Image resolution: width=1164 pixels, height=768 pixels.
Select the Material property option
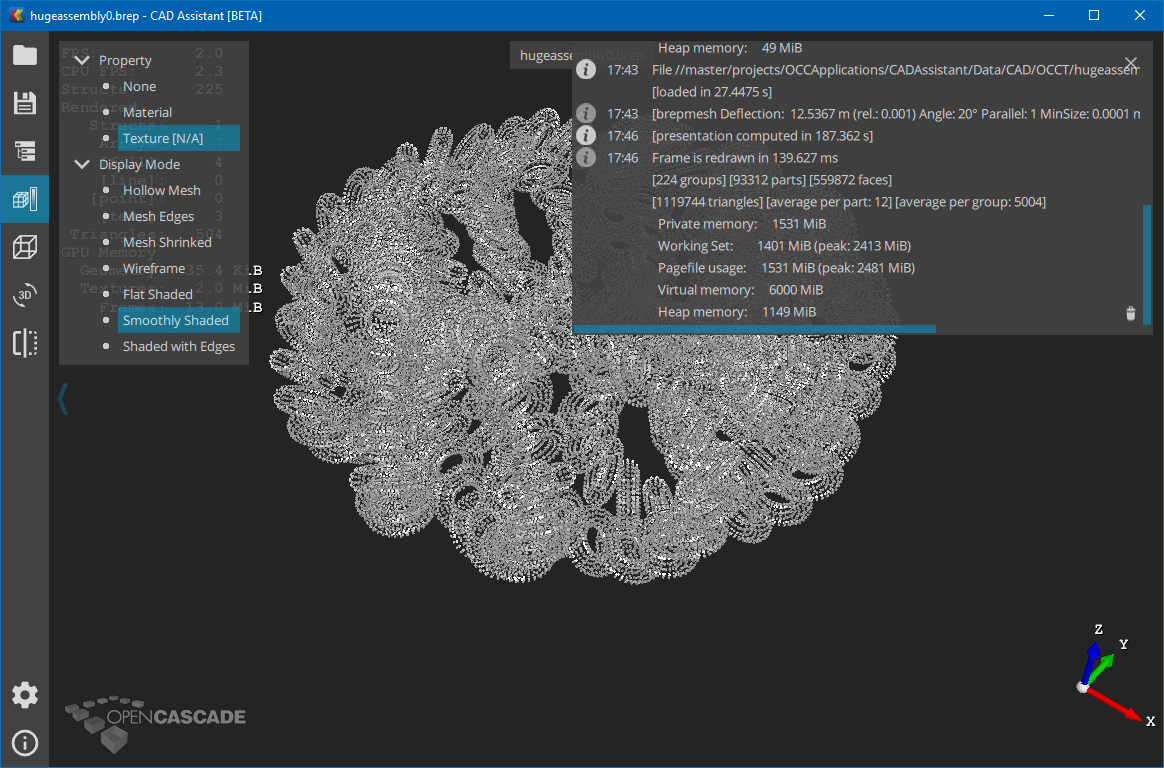coord(147,113)
